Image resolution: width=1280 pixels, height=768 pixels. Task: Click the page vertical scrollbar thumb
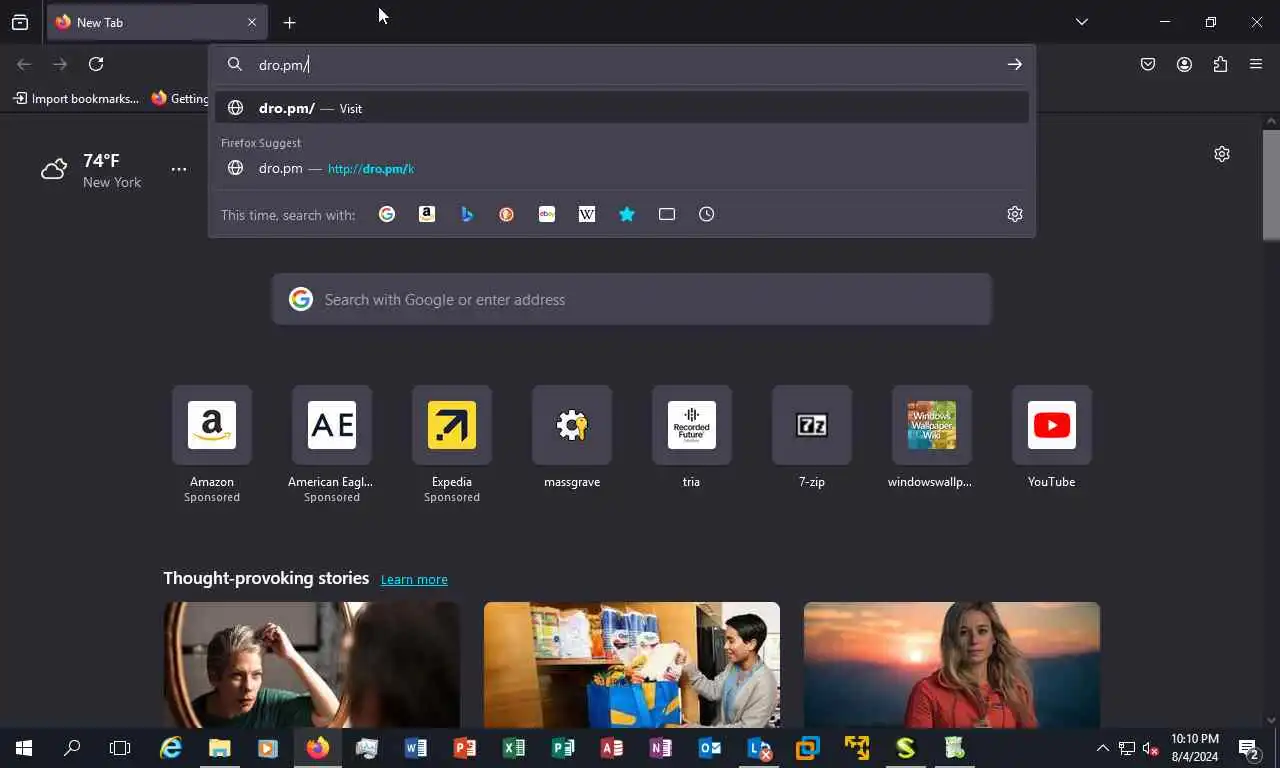1271,185
